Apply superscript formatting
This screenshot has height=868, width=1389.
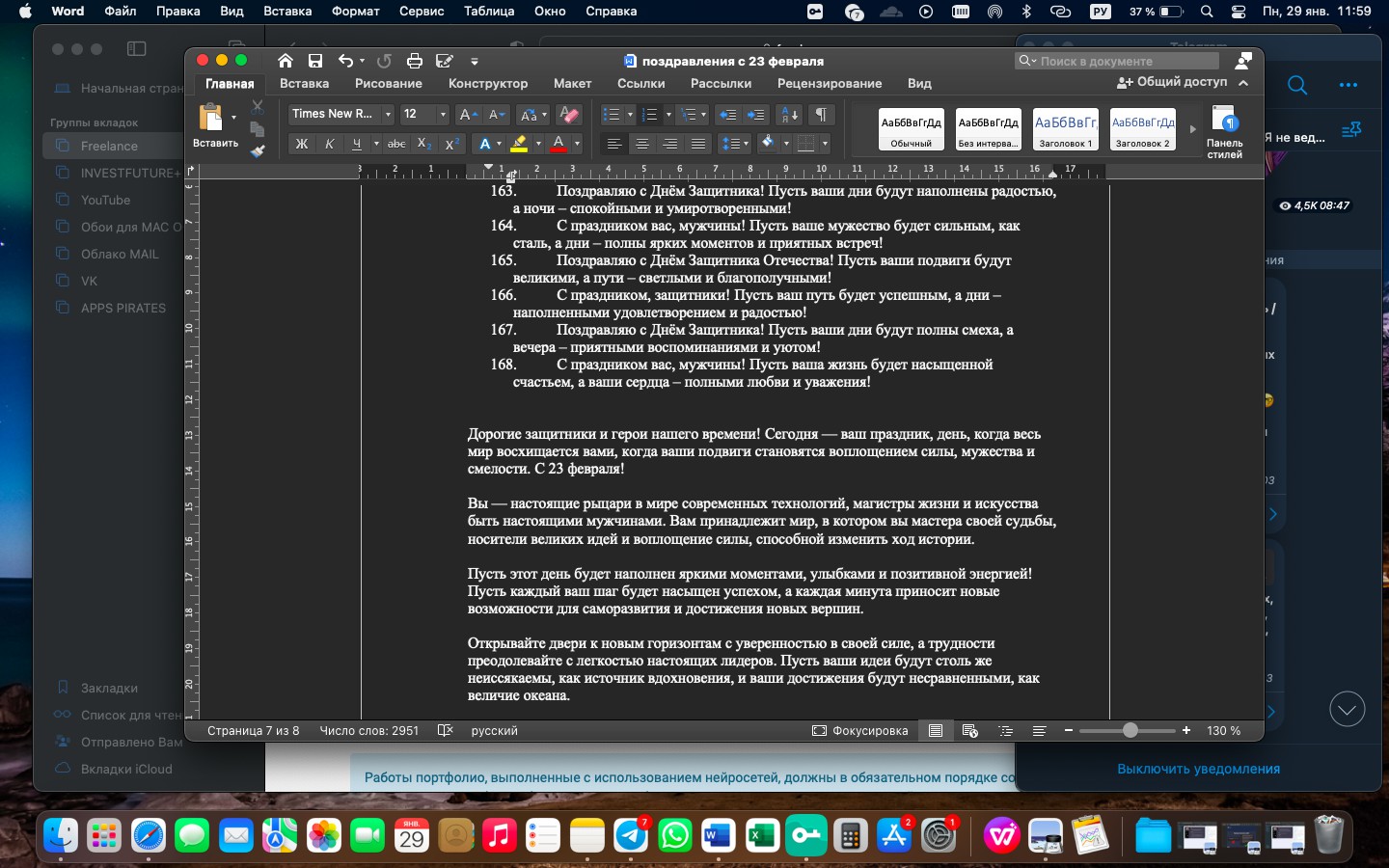(x=450, y=144)
